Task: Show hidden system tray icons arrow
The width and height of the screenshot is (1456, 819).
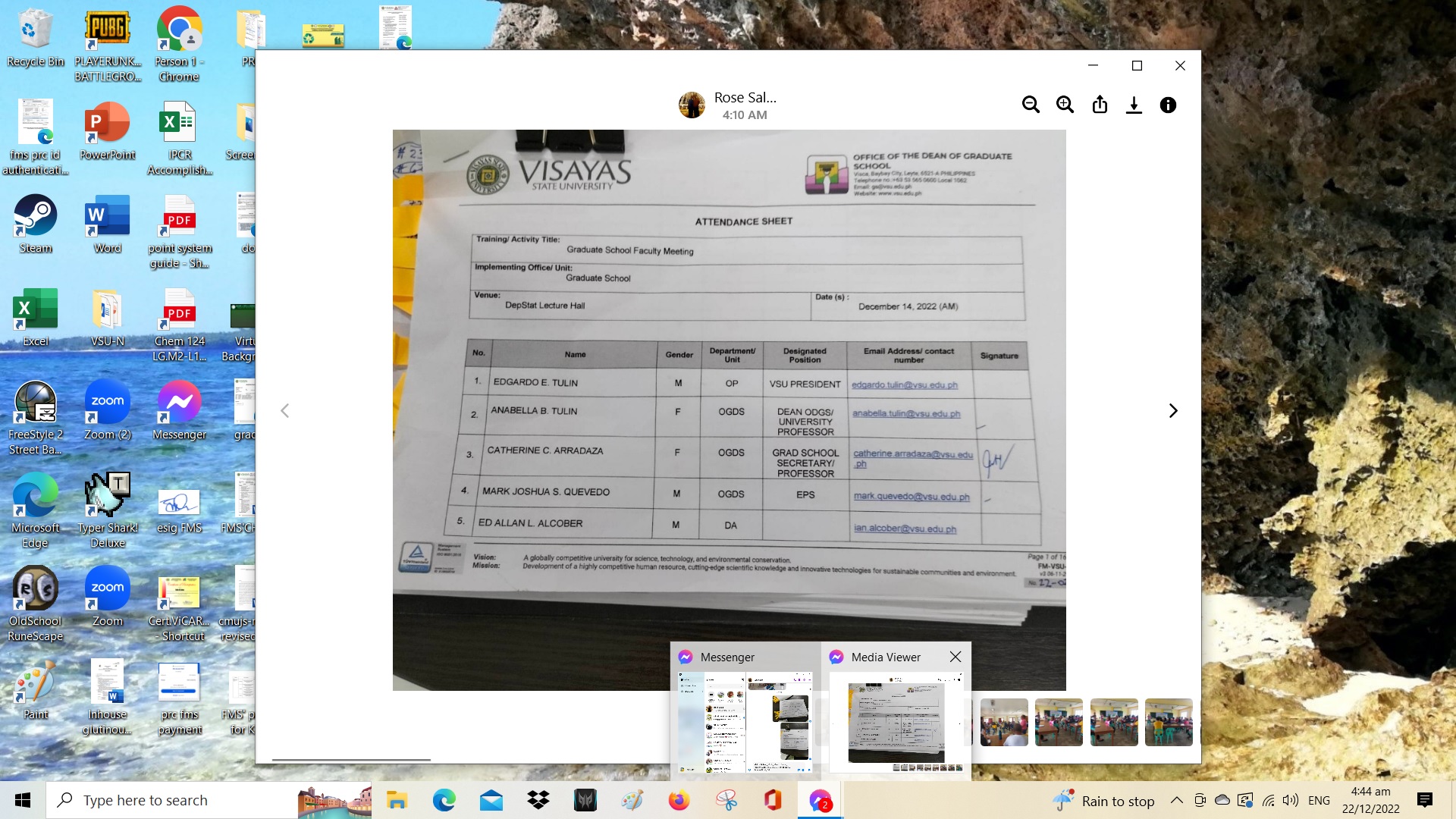Action: point(1176,800)
